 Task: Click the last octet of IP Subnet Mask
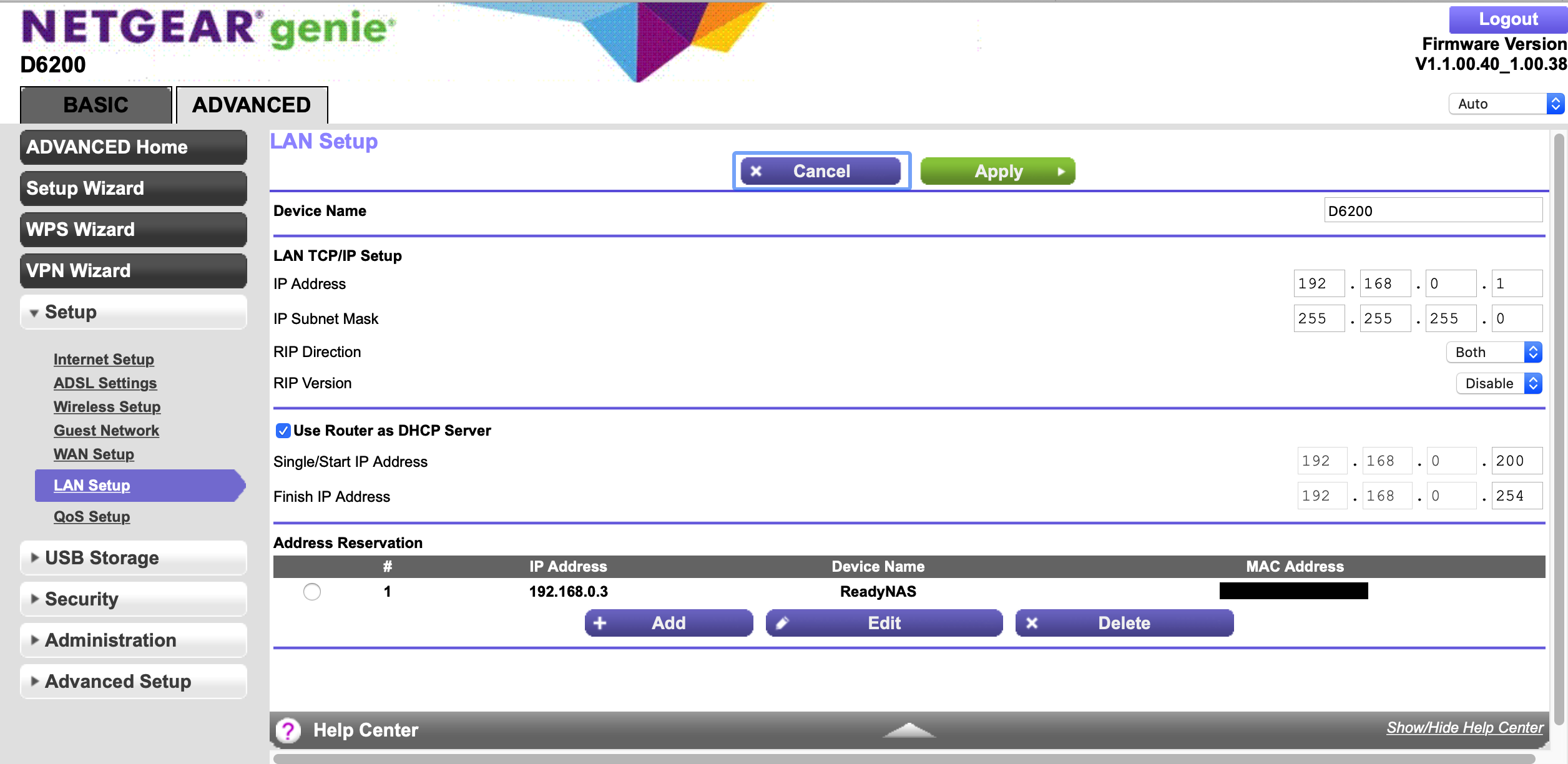click(x=1517, y=318)
